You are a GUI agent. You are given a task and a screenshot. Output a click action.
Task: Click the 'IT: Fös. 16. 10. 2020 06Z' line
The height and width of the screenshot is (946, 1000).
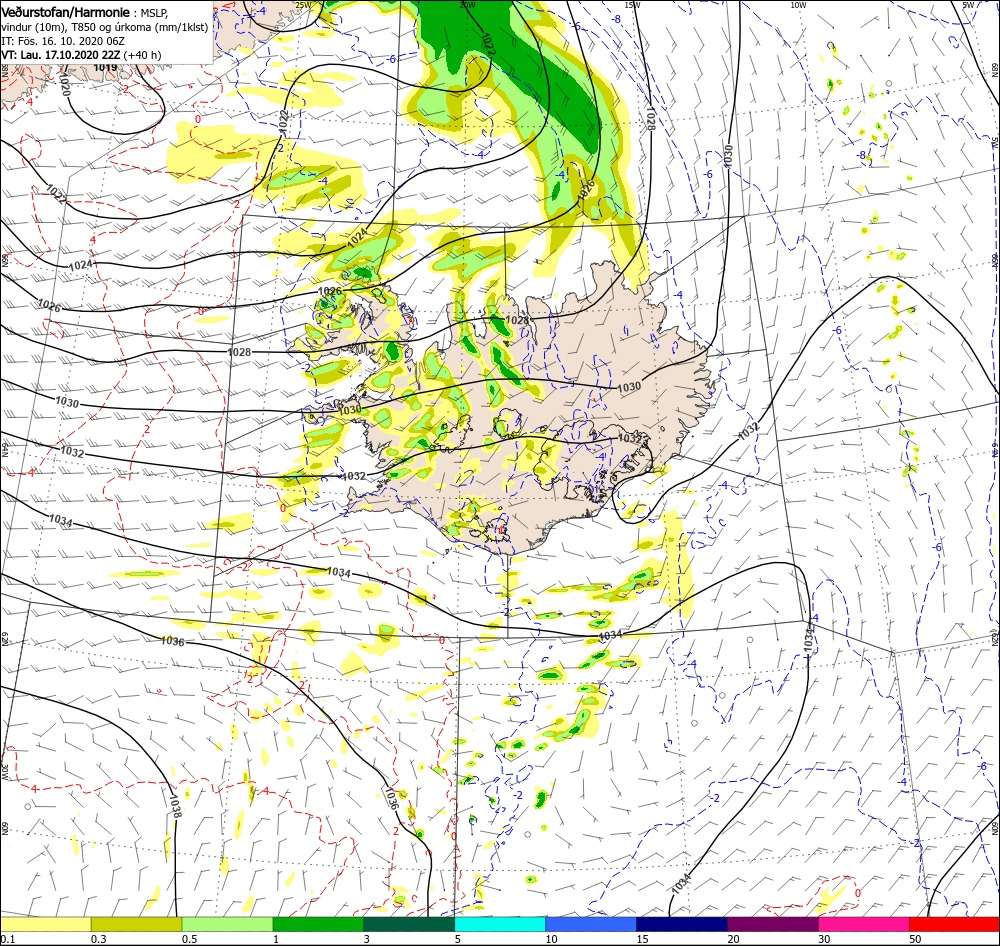click(63, 41)
